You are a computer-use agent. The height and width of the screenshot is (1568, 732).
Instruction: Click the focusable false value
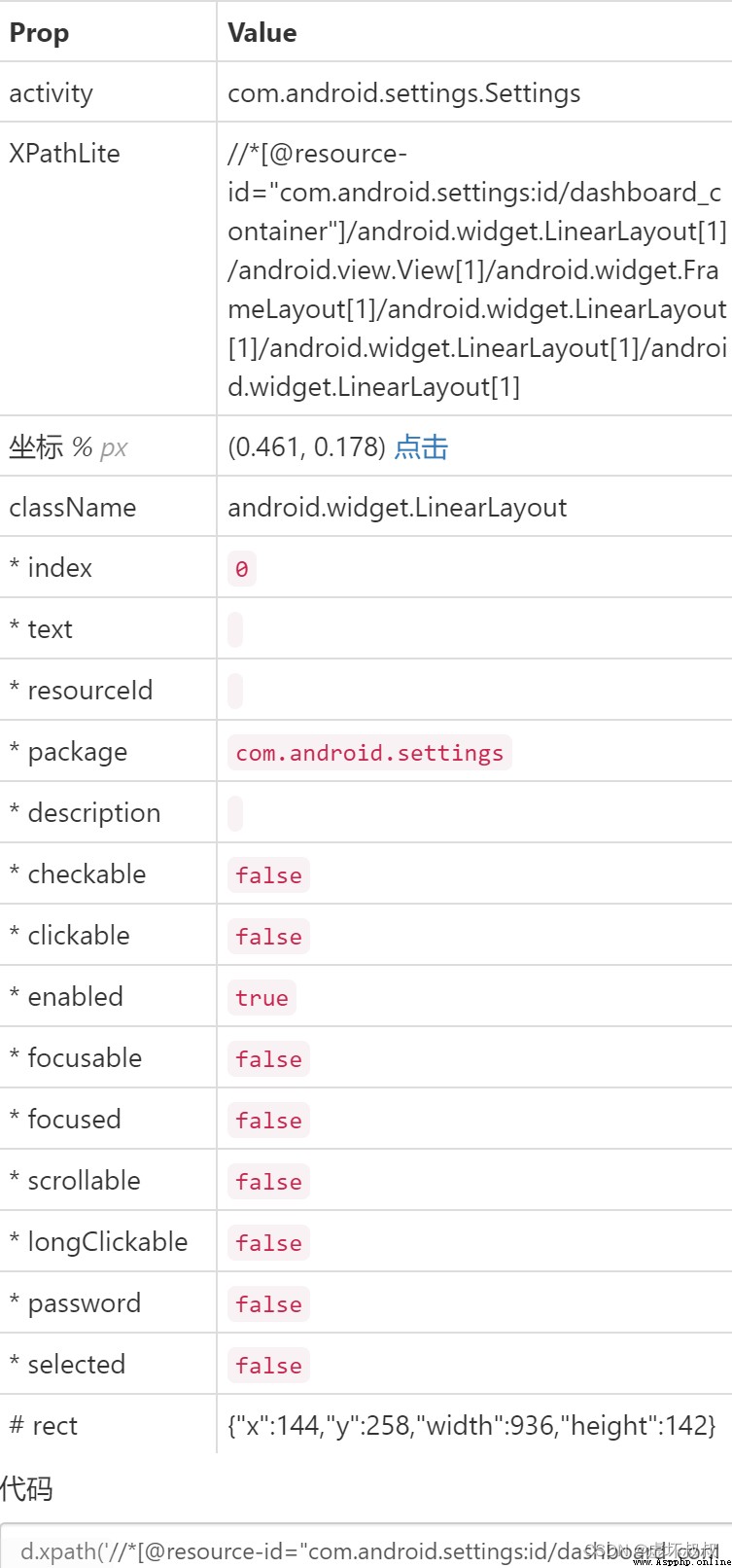268,1058
